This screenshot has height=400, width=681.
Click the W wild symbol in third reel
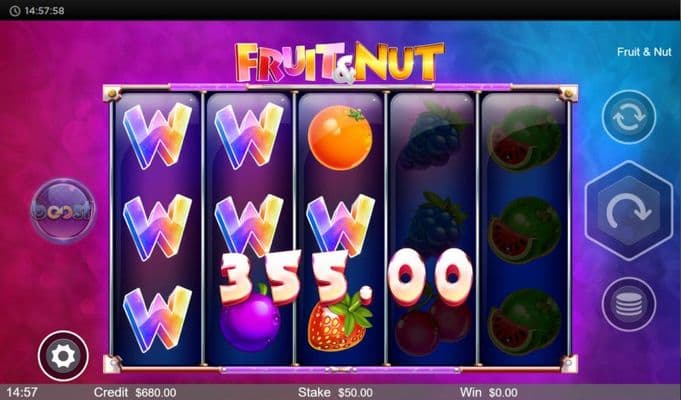tap(340, 225)
